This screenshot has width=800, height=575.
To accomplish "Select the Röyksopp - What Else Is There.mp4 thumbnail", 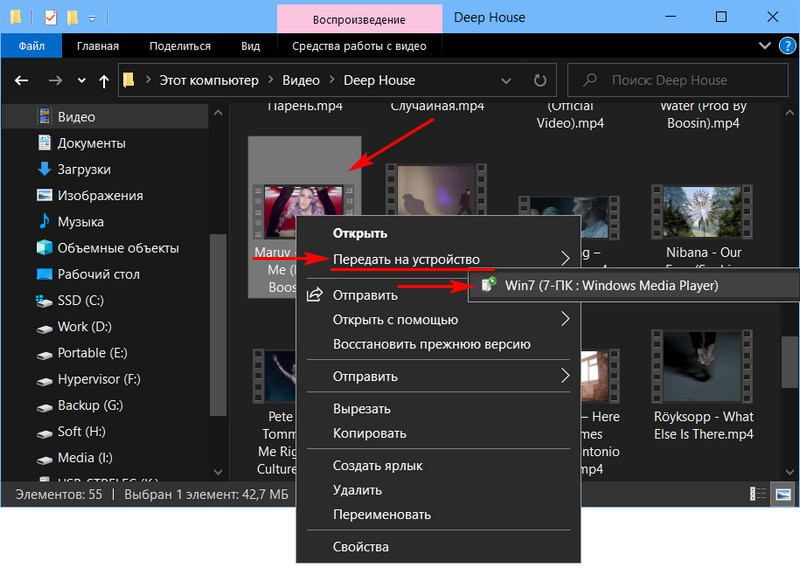I will point(702,366).
